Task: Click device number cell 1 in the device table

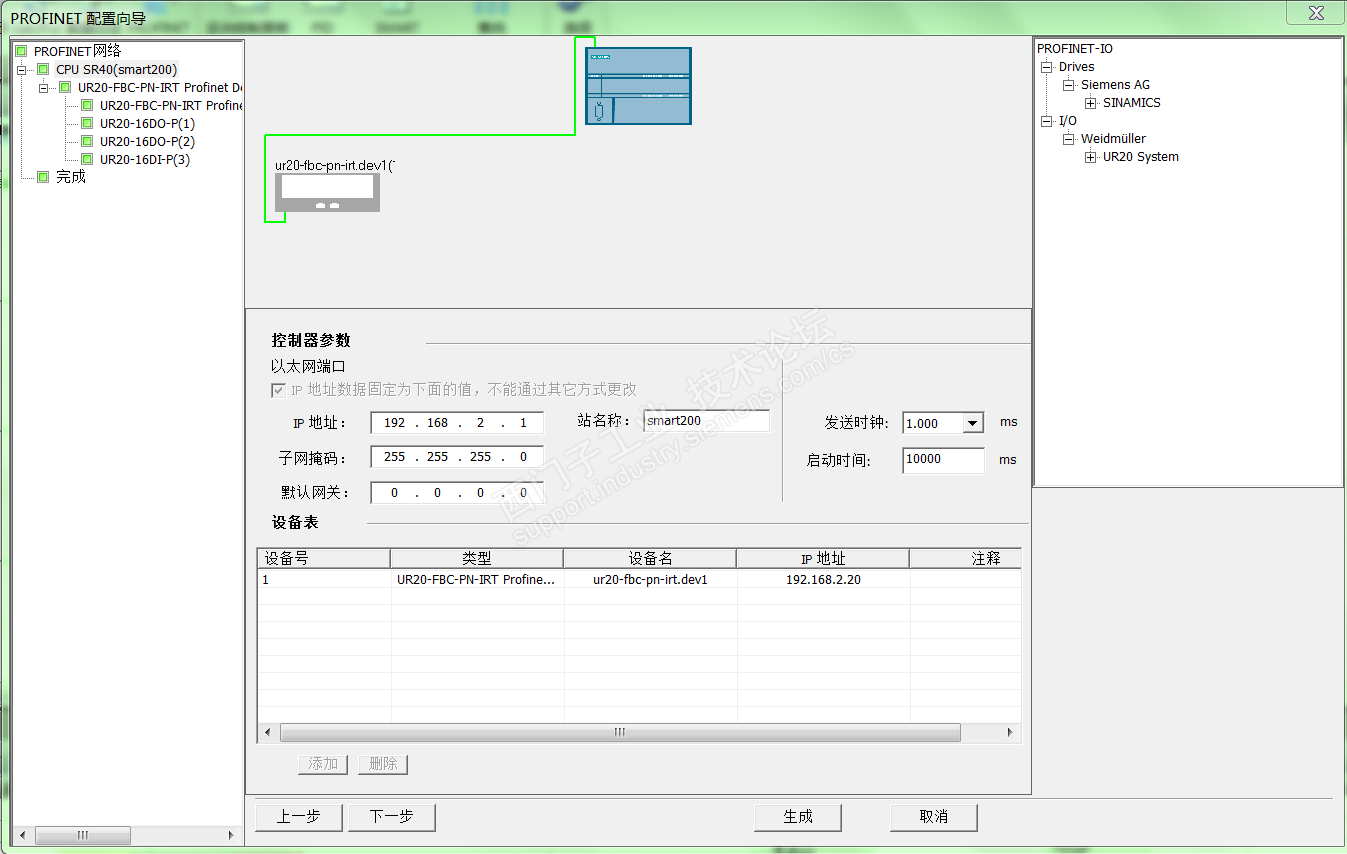Action: (324, 579)
